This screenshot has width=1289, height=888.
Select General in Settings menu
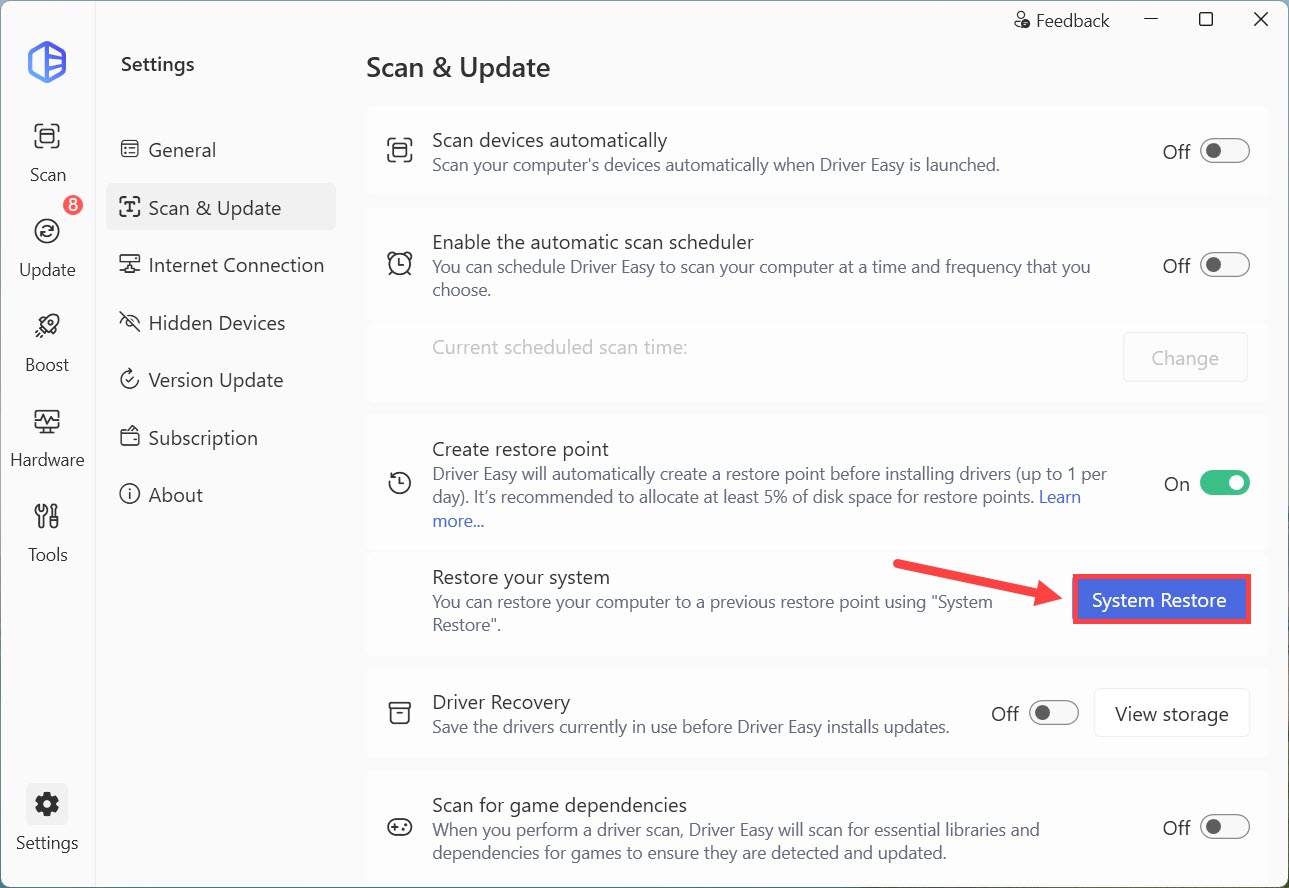[220, 150]
